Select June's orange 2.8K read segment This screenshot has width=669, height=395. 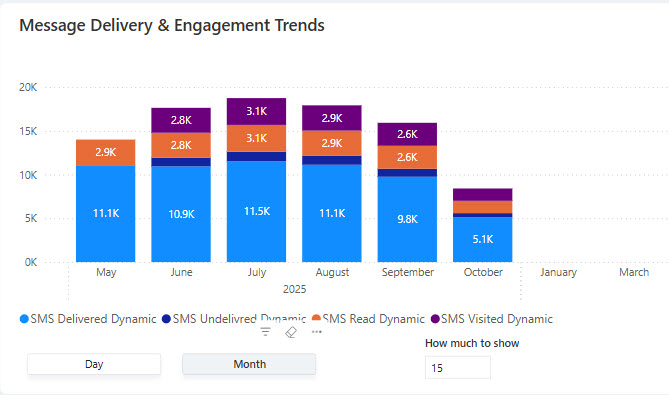pos(181,145)
